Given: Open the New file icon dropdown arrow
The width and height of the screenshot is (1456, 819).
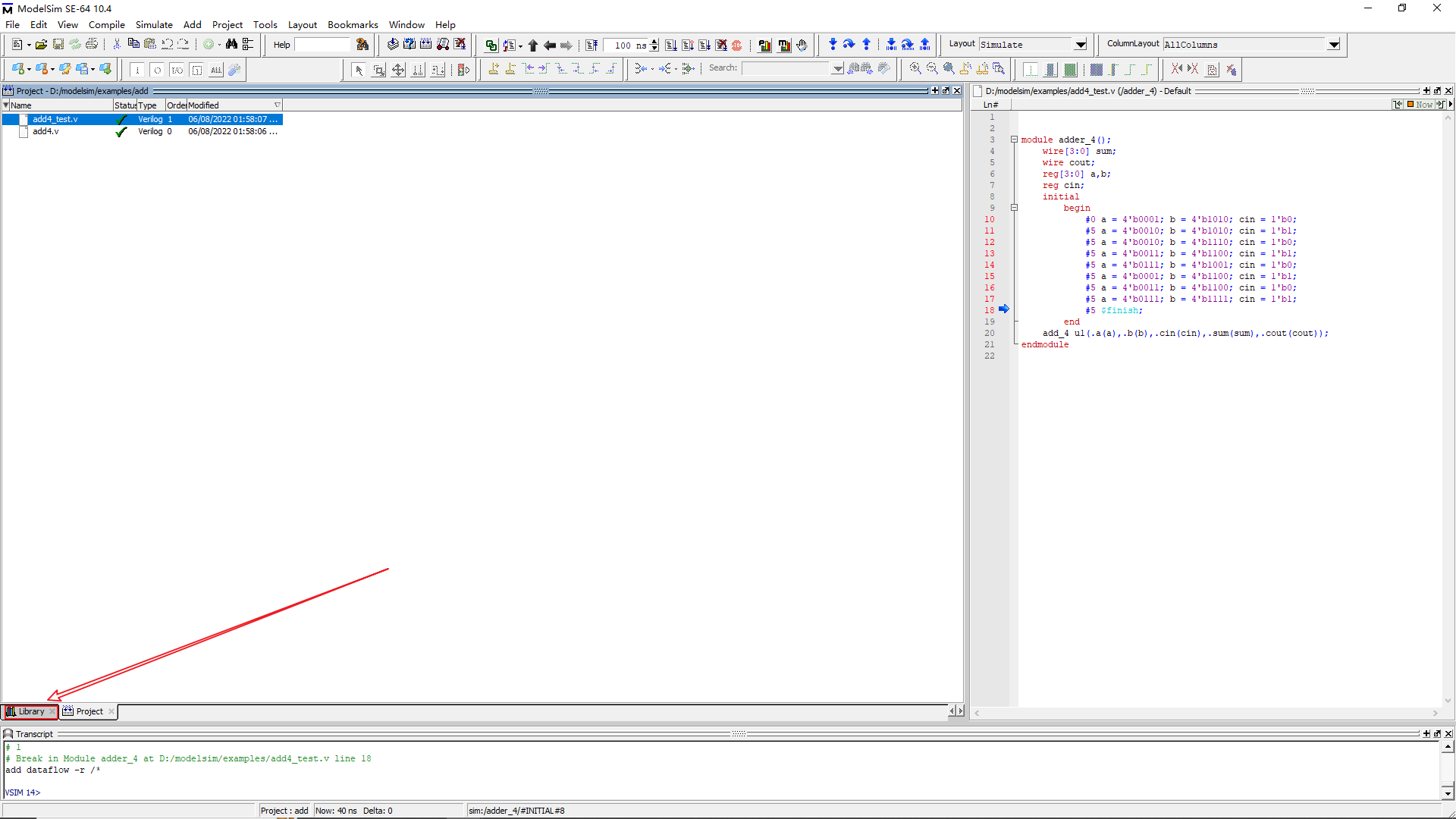Looking at the screenshot, I should (29, 45).
